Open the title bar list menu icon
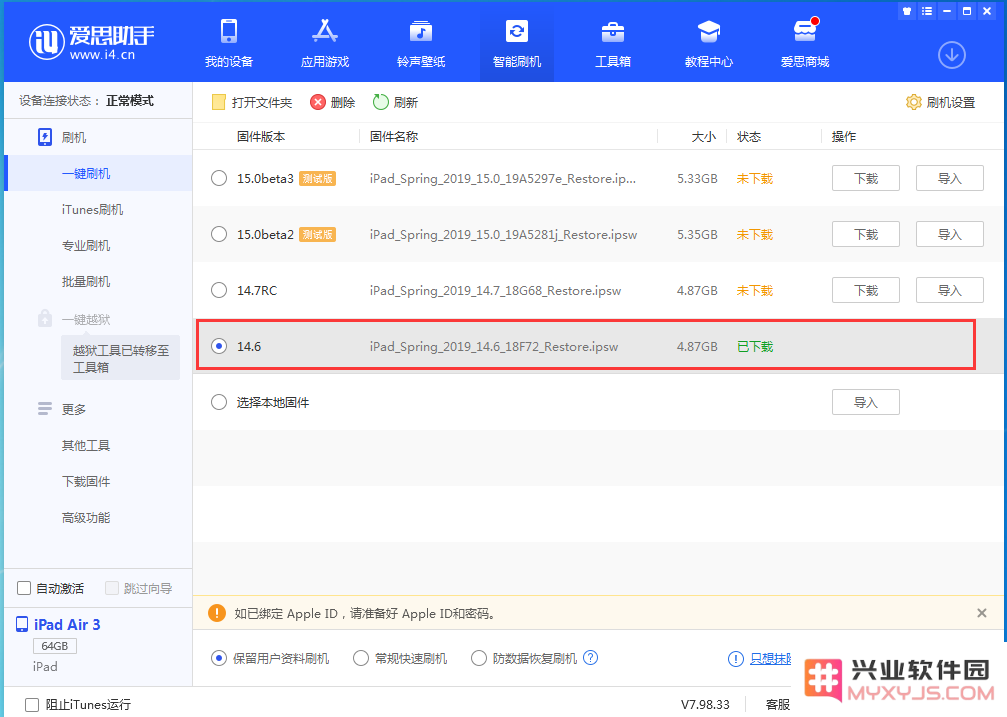 (927, 11)
